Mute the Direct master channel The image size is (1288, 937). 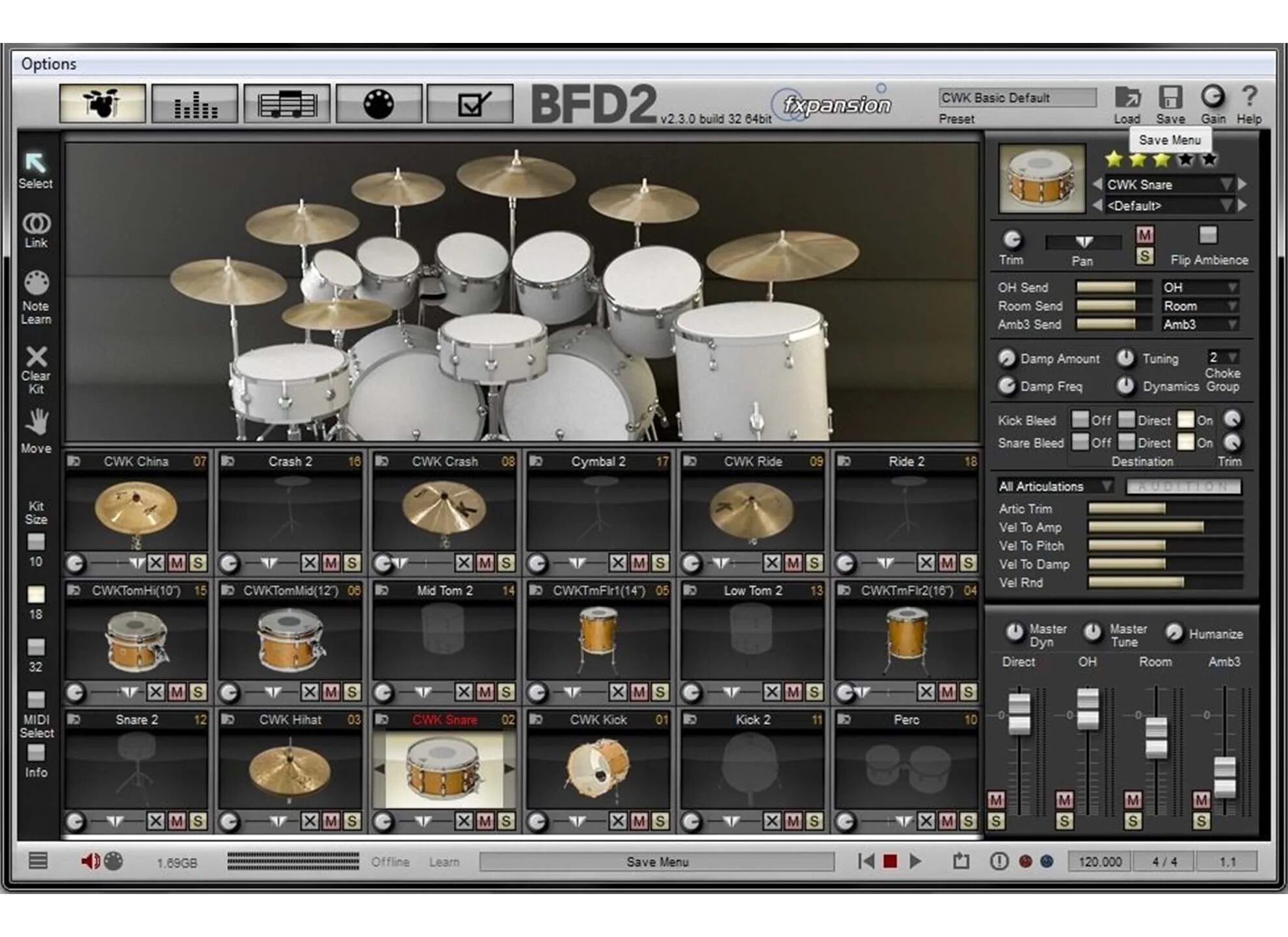(x=996, y=800)
